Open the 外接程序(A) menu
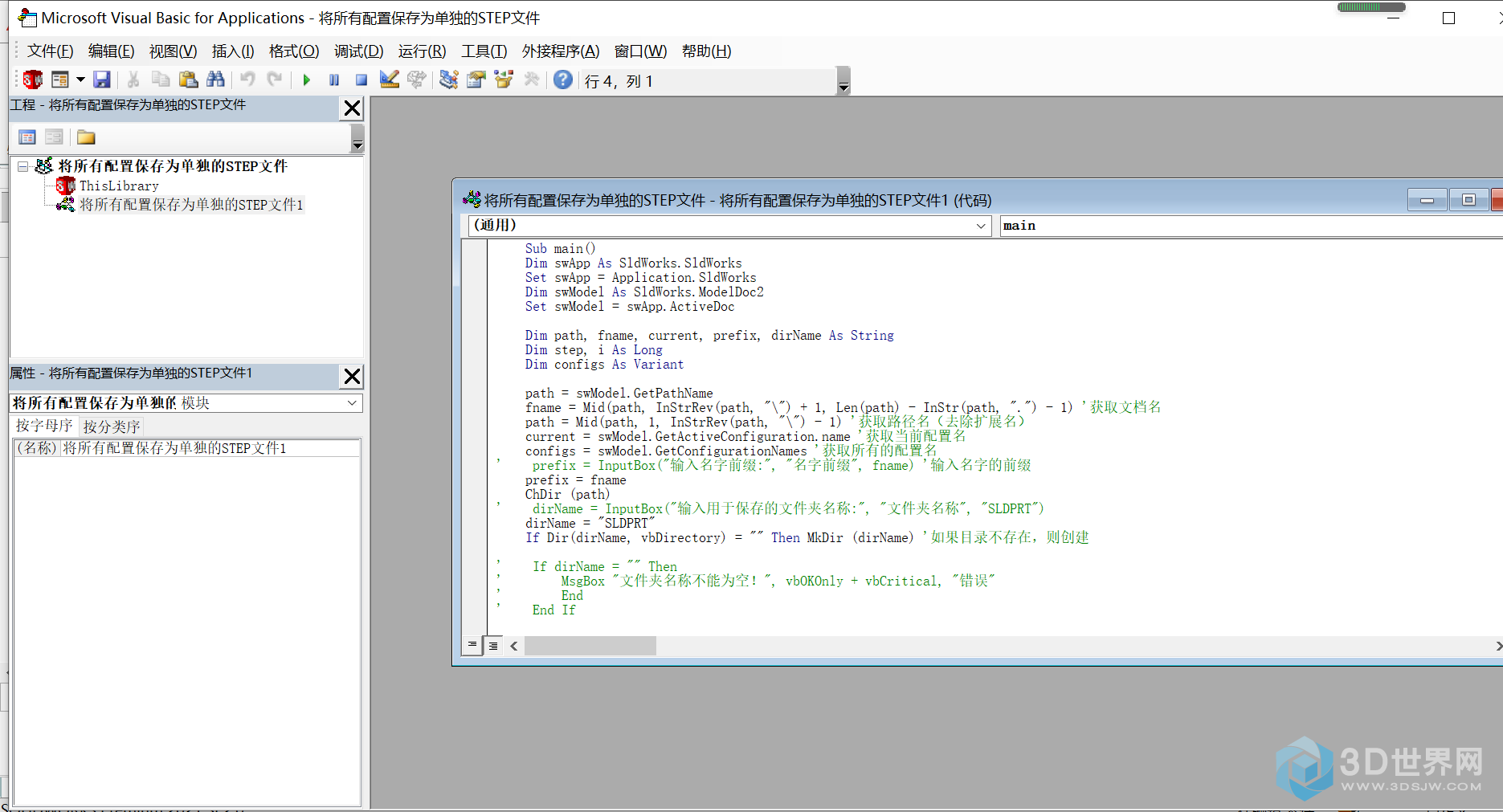Image resolution: width=1503 pixels, height=812 pixels. tap(561, 51)
